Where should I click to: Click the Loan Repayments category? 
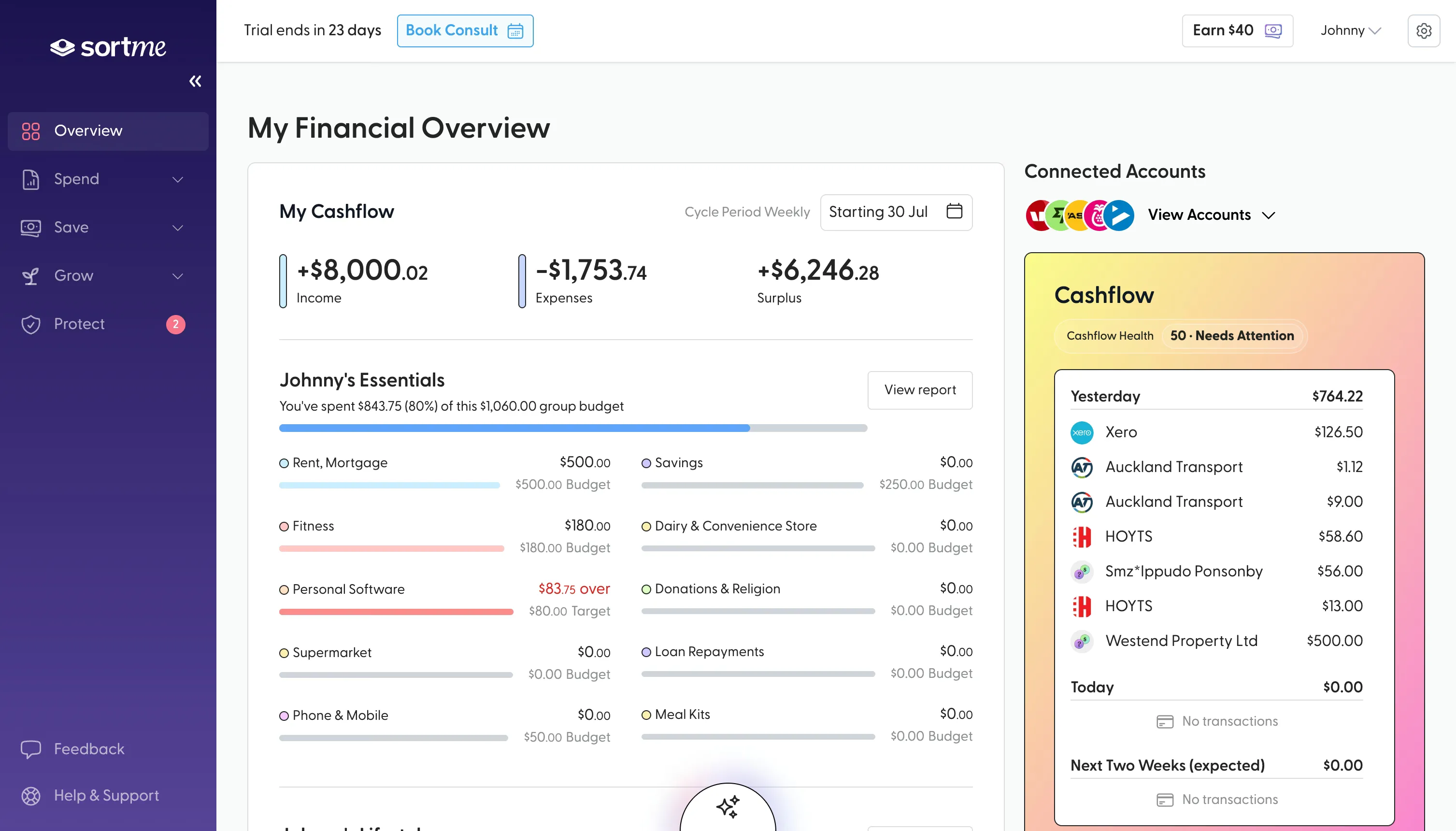[709, 651]
